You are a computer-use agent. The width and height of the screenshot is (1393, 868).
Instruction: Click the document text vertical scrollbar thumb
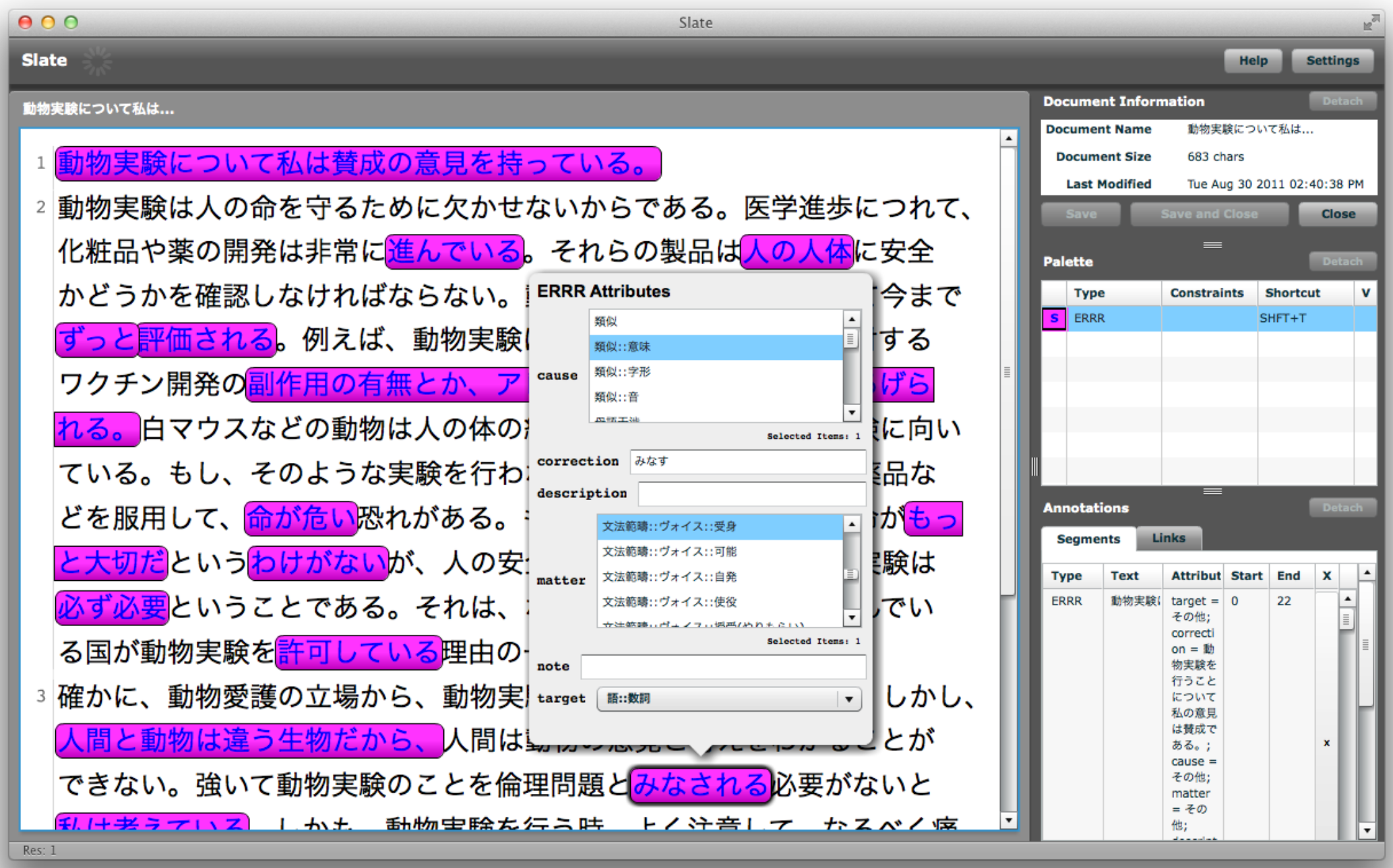pos(1008,371)
